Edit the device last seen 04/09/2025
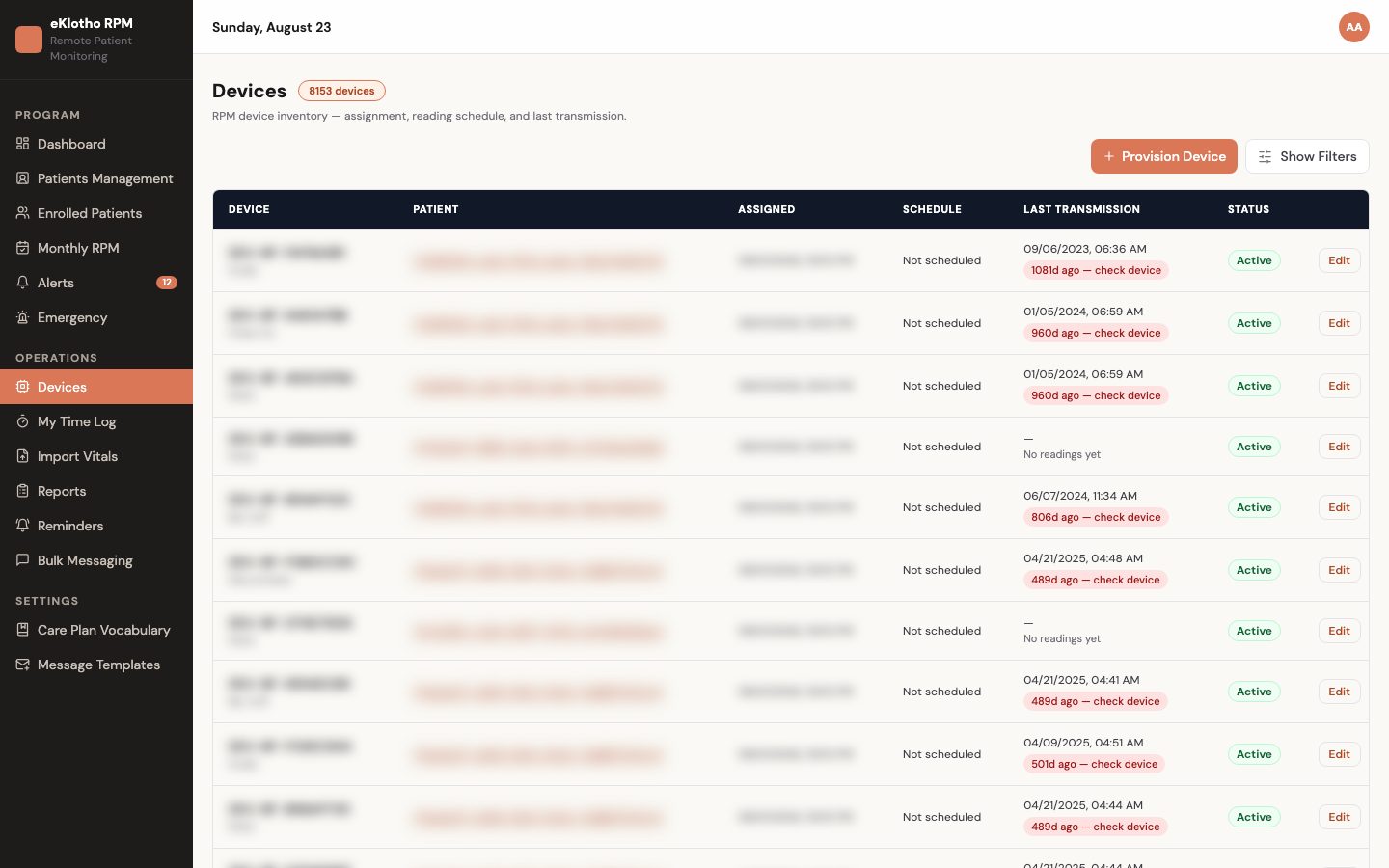 (1339, 754)
